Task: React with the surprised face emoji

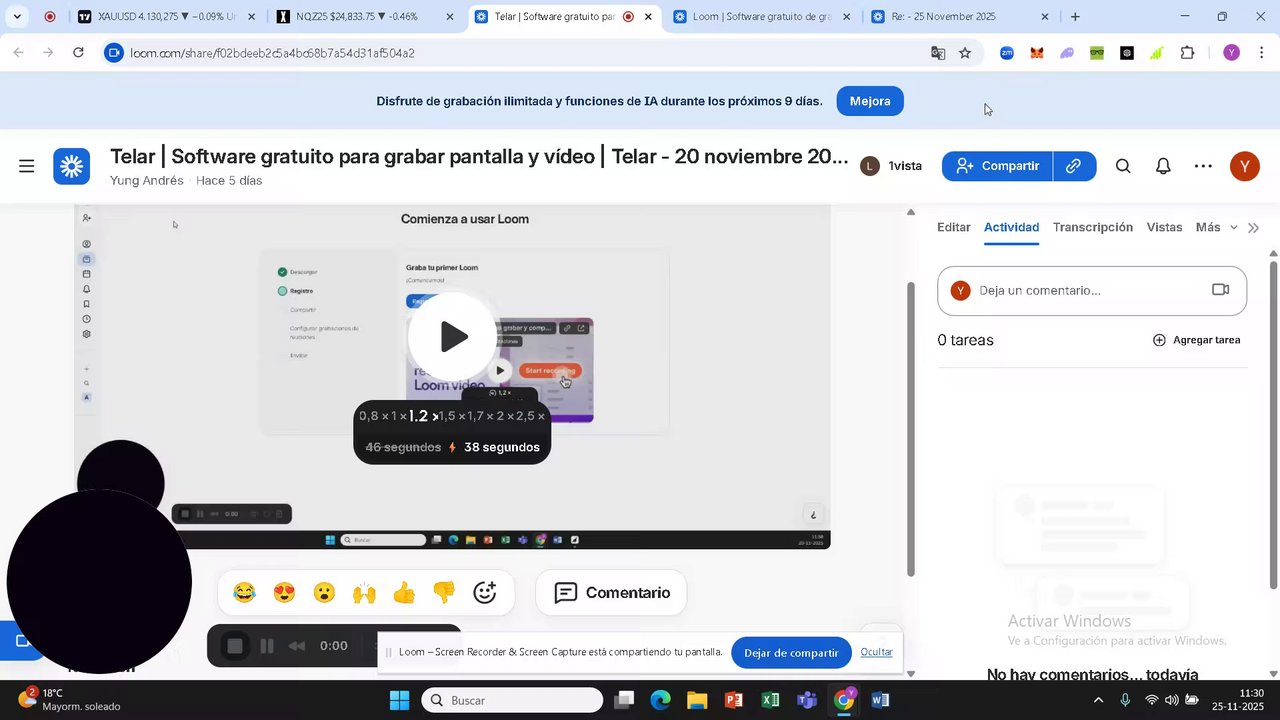Action: click(x=324, y=593)
